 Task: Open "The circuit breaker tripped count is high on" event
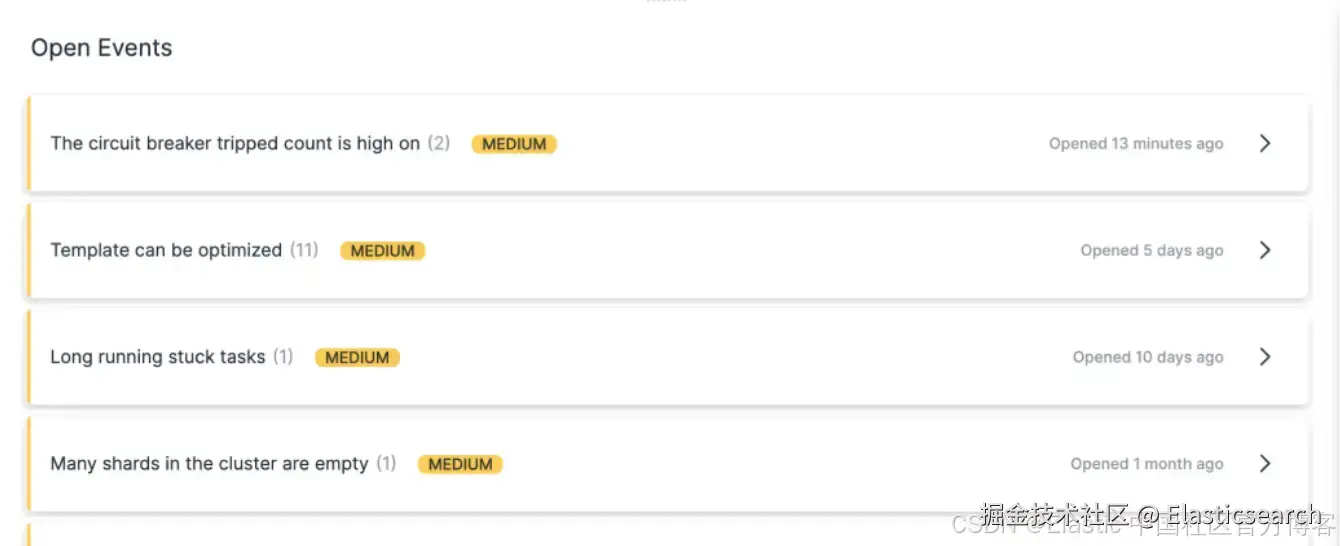235,143
